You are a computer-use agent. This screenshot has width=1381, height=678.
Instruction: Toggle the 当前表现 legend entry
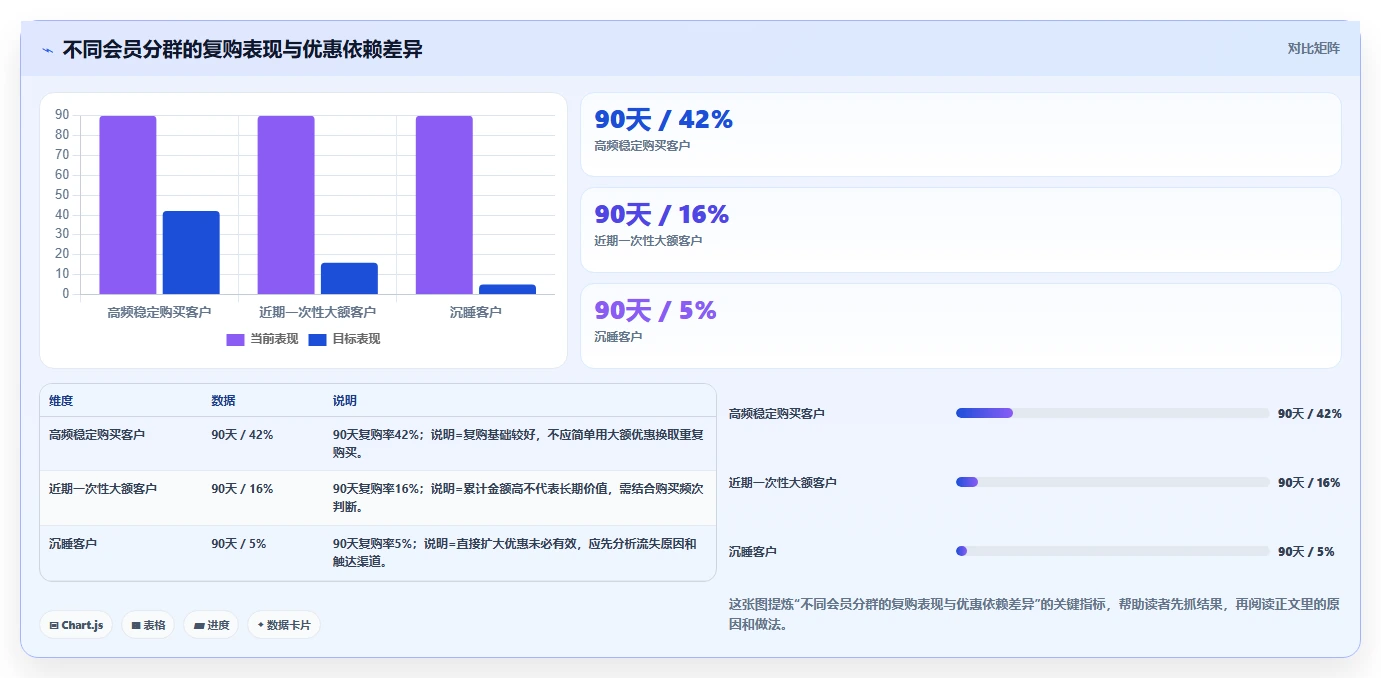(x=263, y=339)
